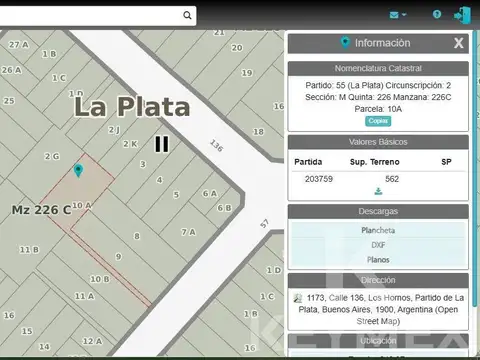Click the Dirección section header
The image size is (480, 360).
pos(378,280)
